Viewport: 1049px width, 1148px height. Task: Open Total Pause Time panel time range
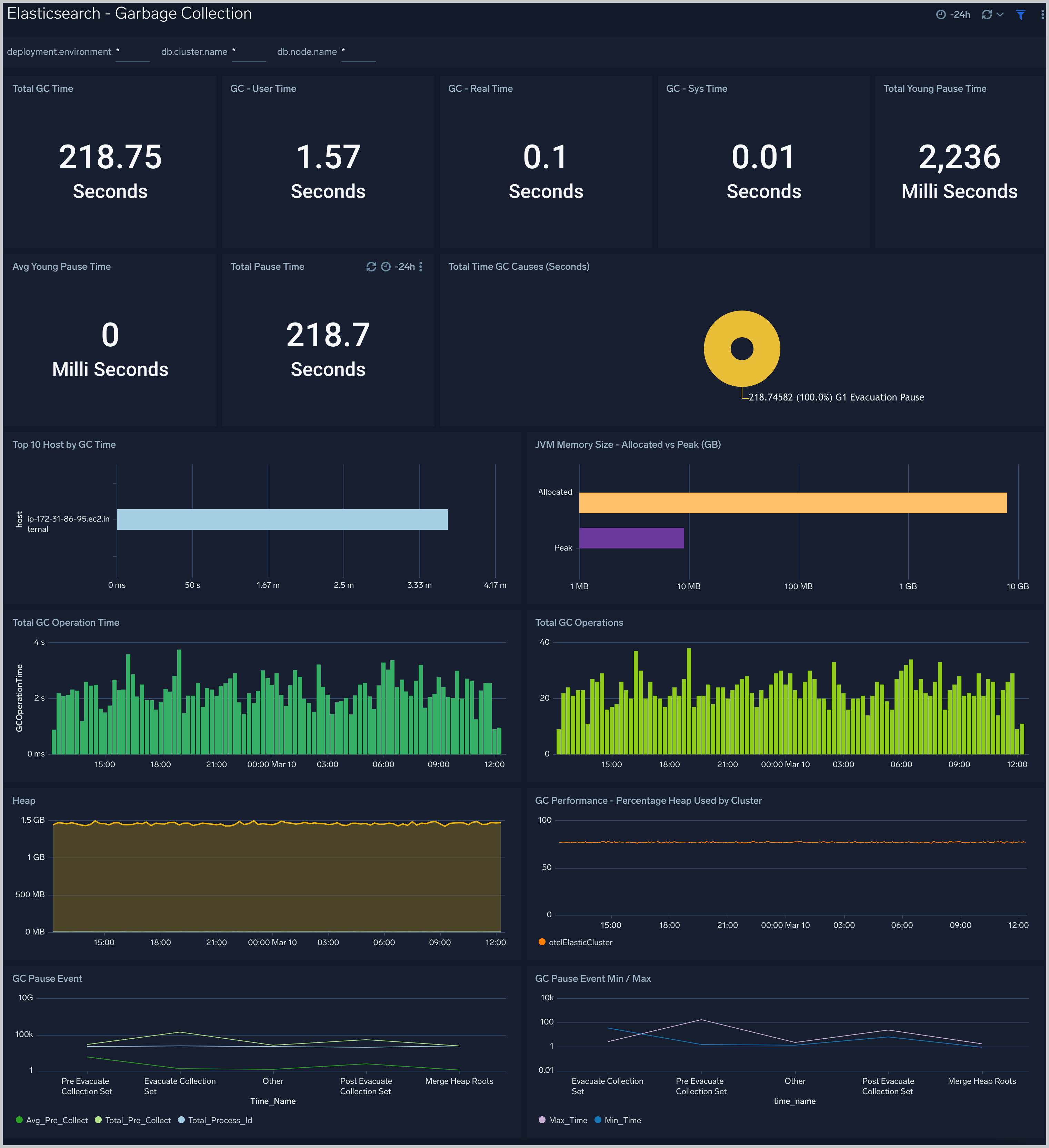(398, 267)
